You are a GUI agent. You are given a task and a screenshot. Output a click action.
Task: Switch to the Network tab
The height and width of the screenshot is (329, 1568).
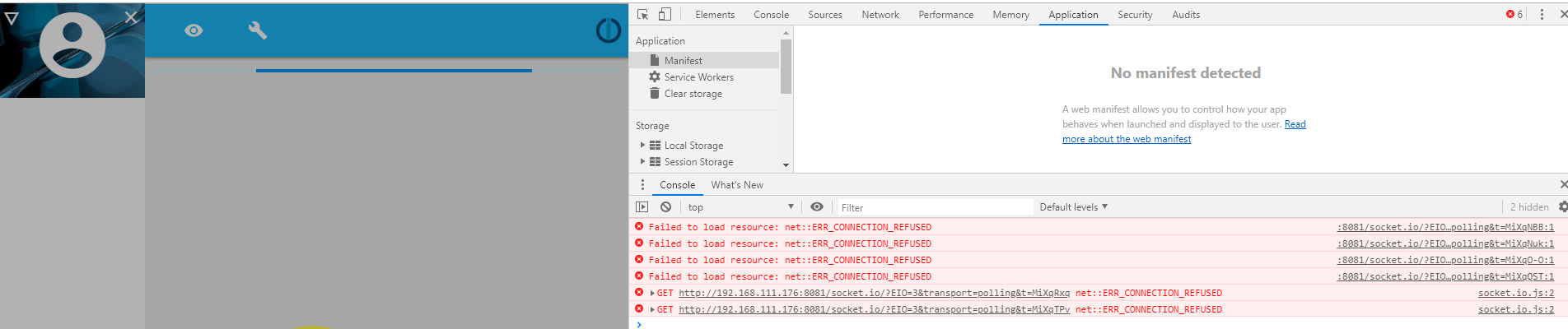(880, 15)
